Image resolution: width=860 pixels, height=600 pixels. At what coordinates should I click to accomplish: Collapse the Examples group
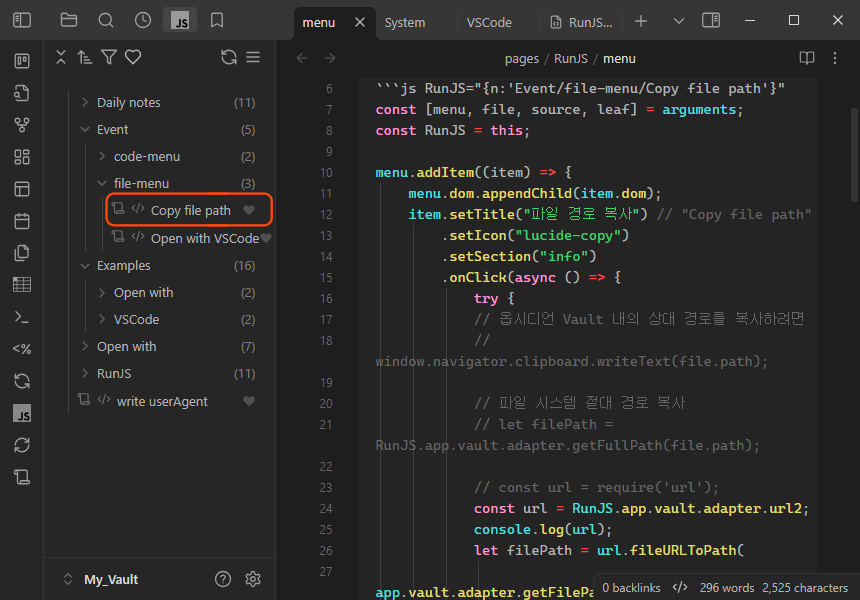pos(85,265)
